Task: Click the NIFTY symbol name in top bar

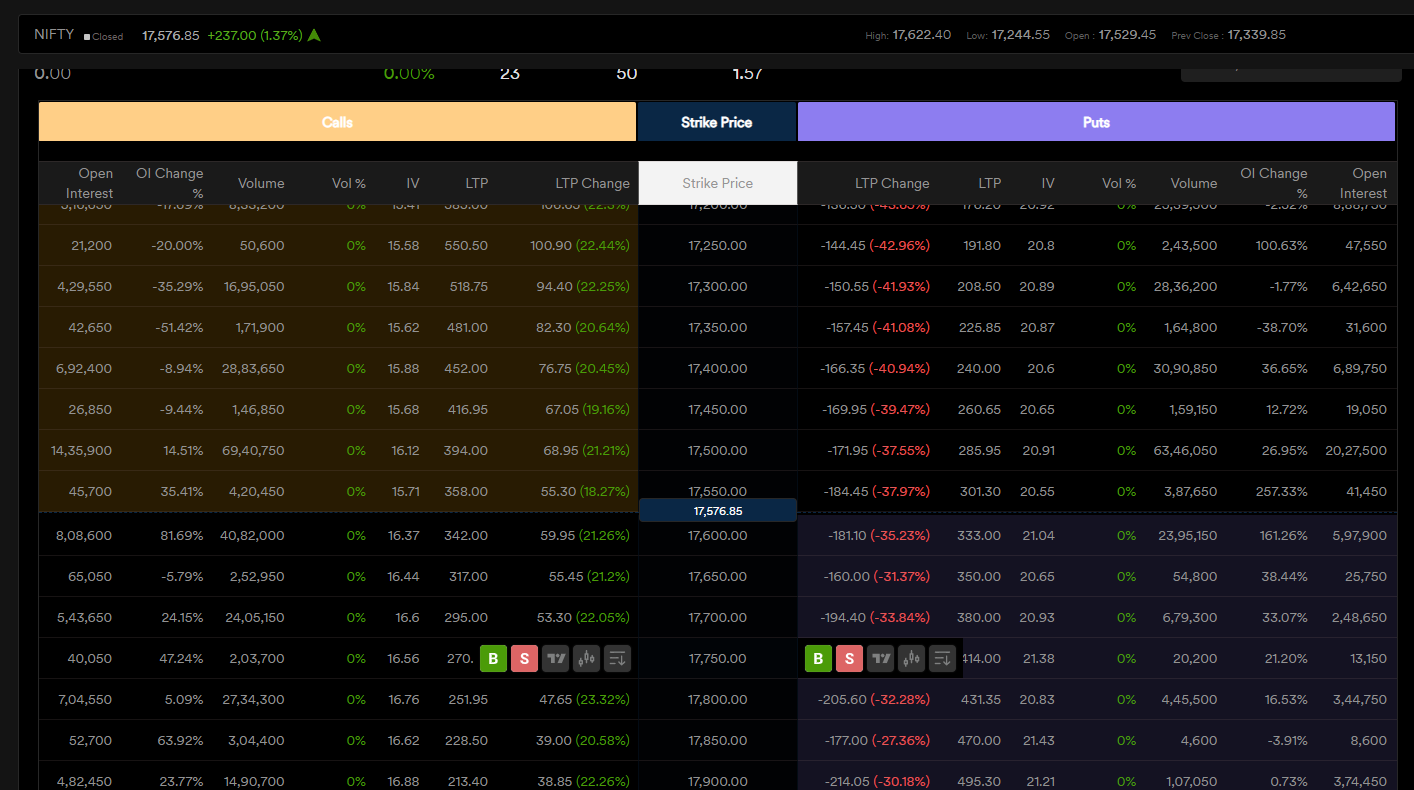Action: (x=54, y=34)
